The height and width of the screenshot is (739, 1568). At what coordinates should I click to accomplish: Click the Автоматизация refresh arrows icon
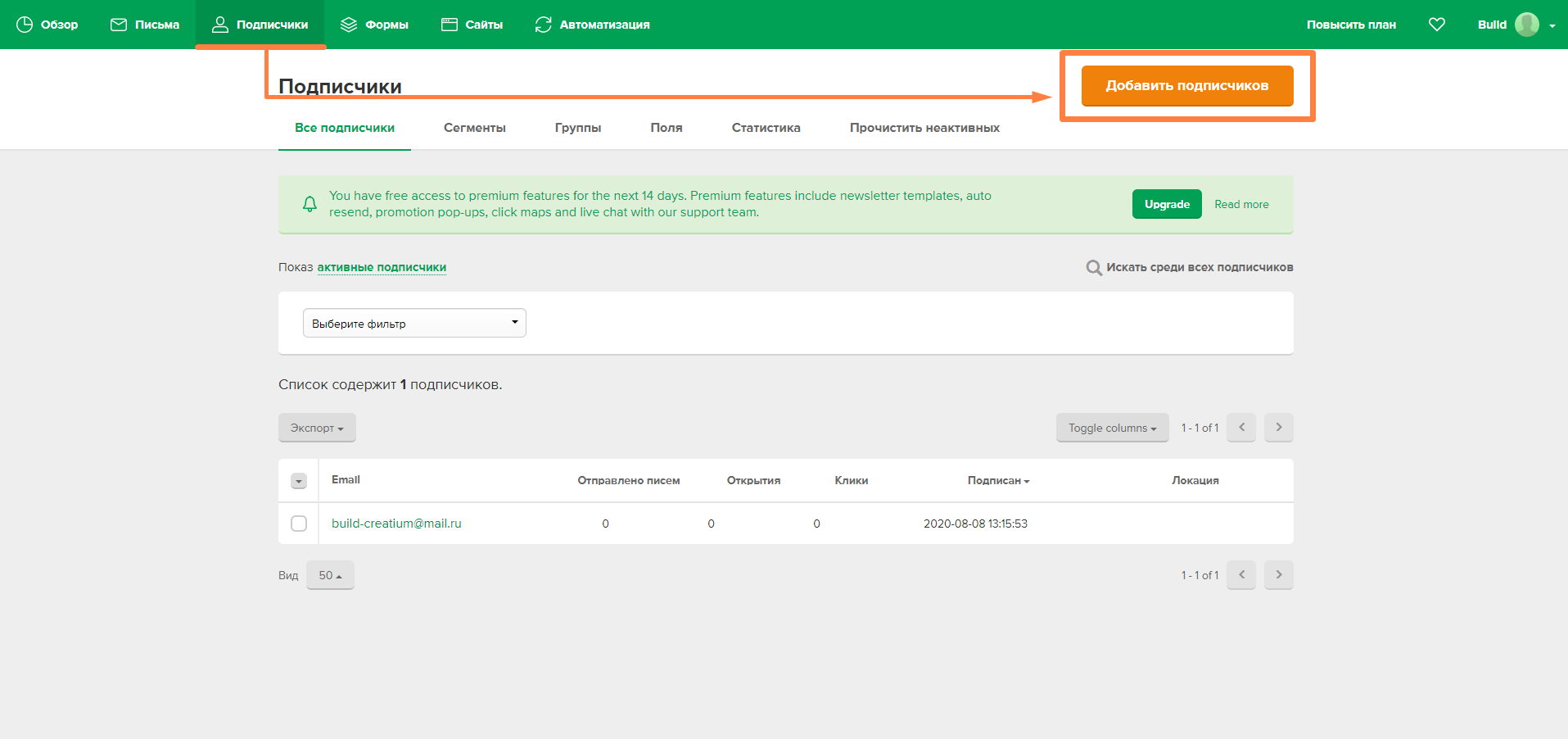tap(544, 25)
